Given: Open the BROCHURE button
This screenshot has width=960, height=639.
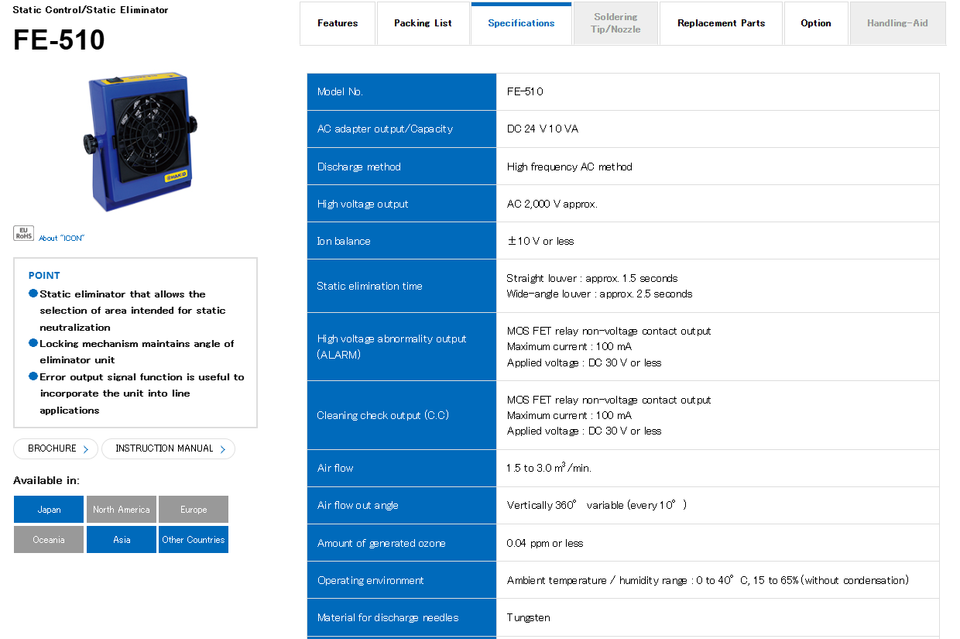Looking at the screenshot, I should coord(55,449).
